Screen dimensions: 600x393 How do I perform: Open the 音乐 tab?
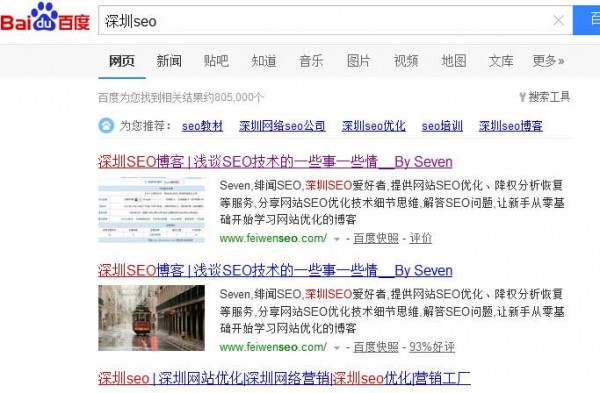(x=311, y=61)
